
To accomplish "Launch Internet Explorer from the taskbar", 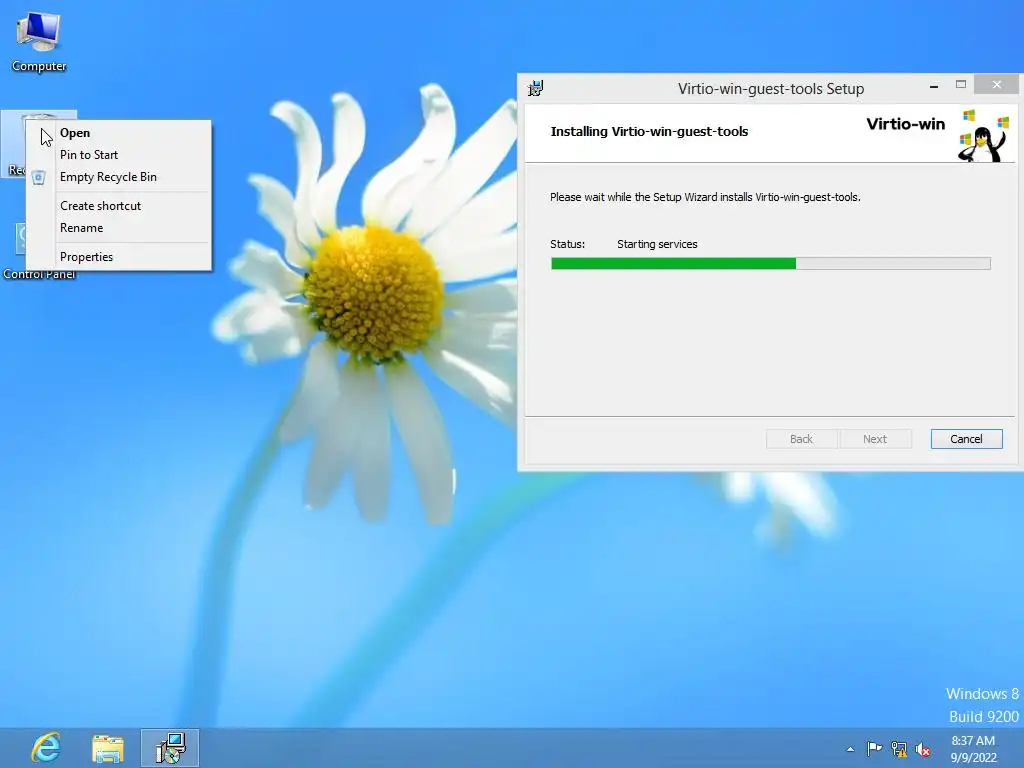I will (46, 748).
